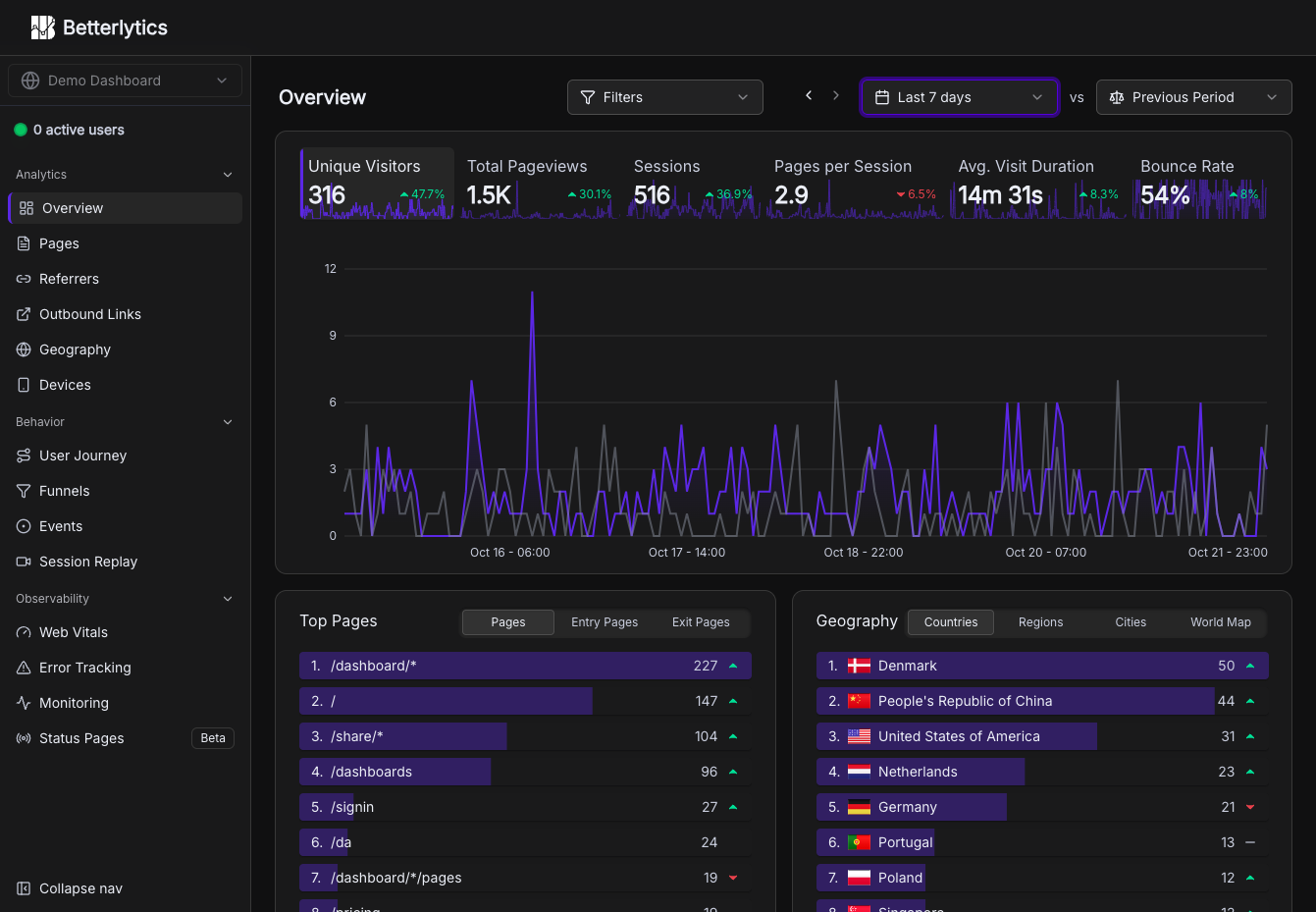1316x912 pixels.
Task: Select the Sessions metric card
Action: [x=692, y=183]
